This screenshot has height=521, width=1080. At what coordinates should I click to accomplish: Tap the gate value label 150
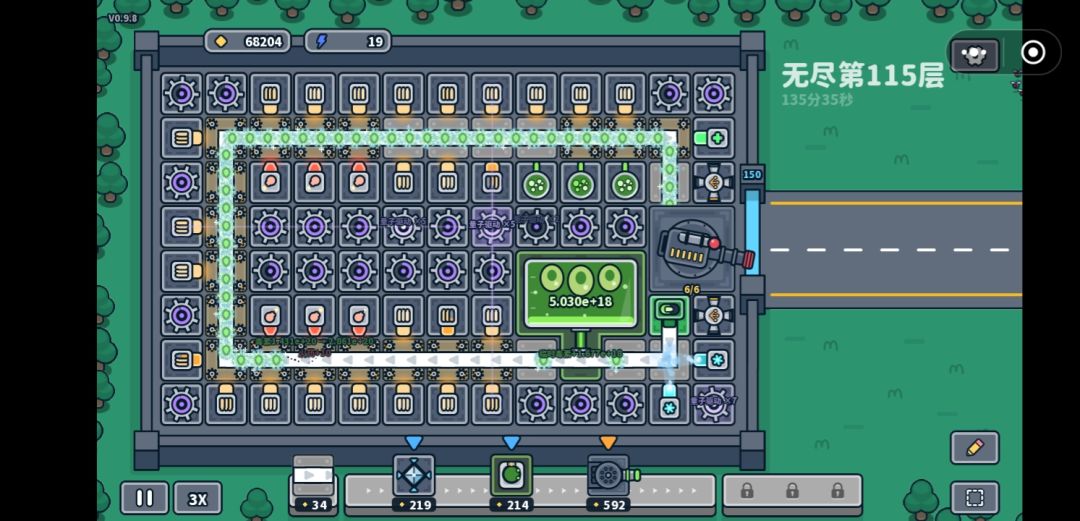752,174
